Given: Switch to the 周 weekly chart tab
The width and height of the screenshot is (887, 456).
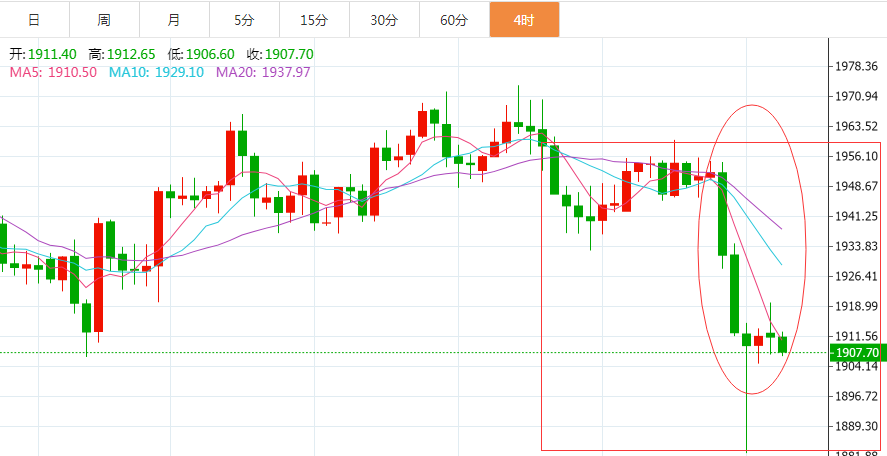Looking at the screenshot, I should click(104, 20).
